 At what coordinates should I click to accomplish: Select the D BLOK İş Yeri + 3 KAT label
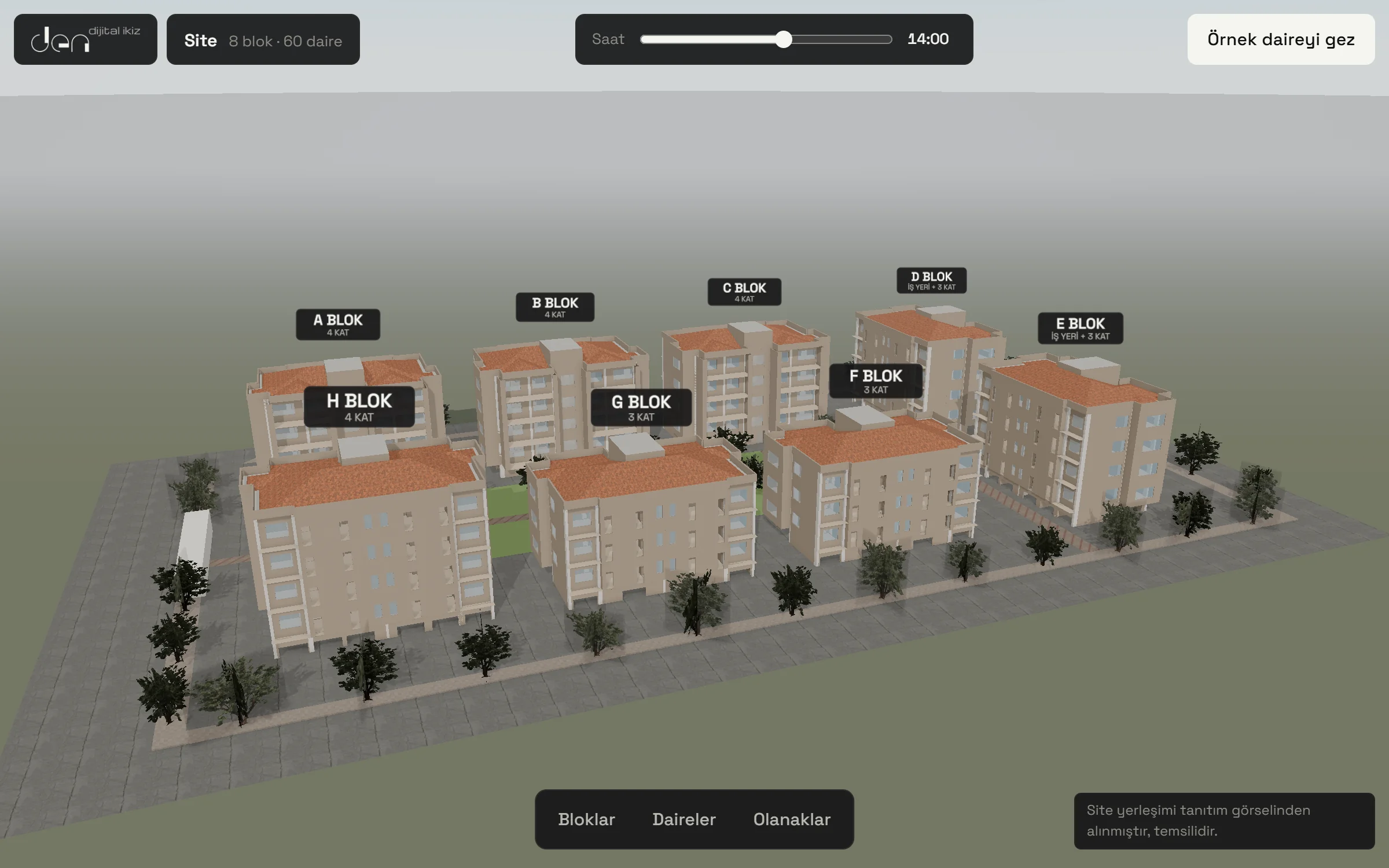pyautogui.click(x=932, y=281)
